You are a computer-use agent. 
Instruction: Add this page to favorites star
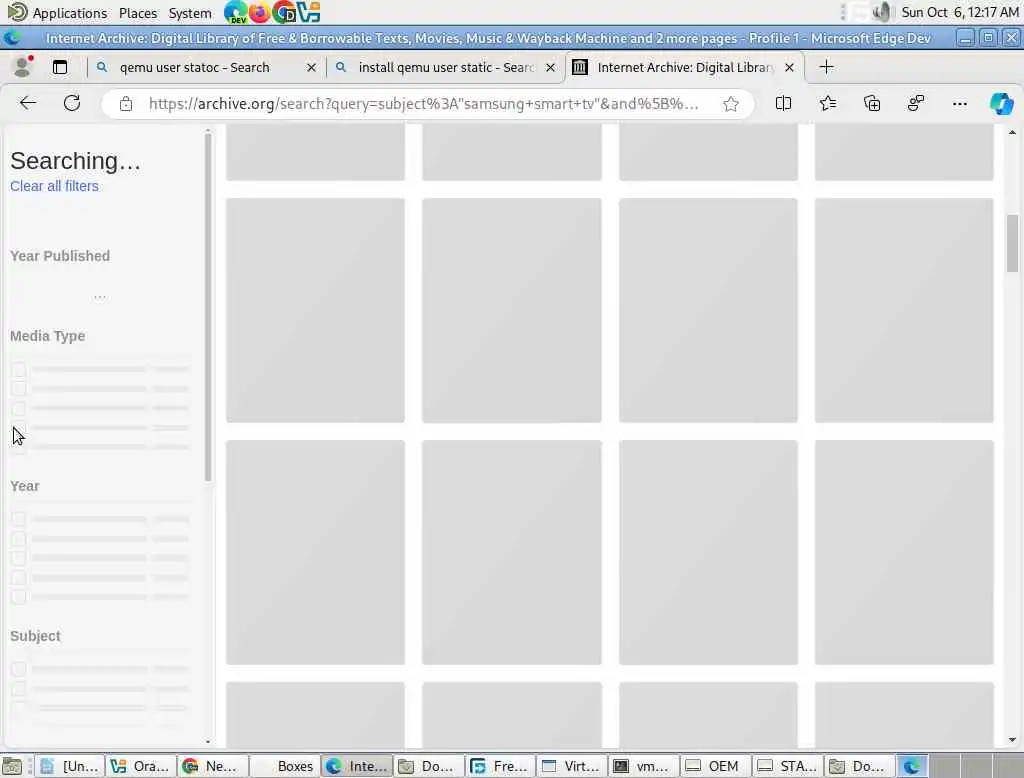(731, 104)
